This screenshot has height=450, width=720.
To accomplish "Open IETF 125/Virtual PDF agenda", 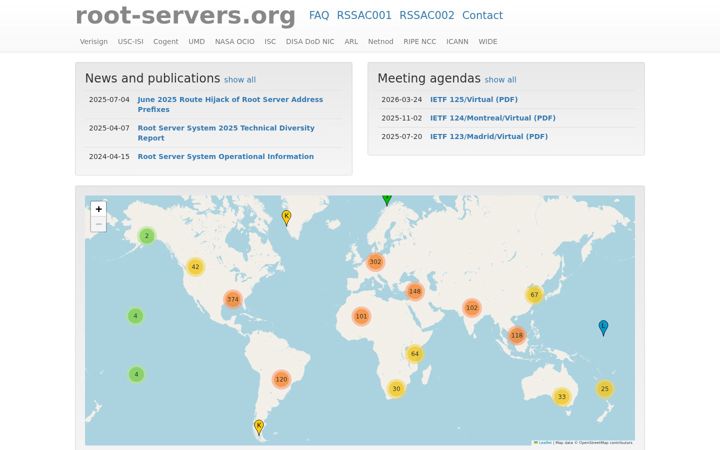I will pos(474,100).
